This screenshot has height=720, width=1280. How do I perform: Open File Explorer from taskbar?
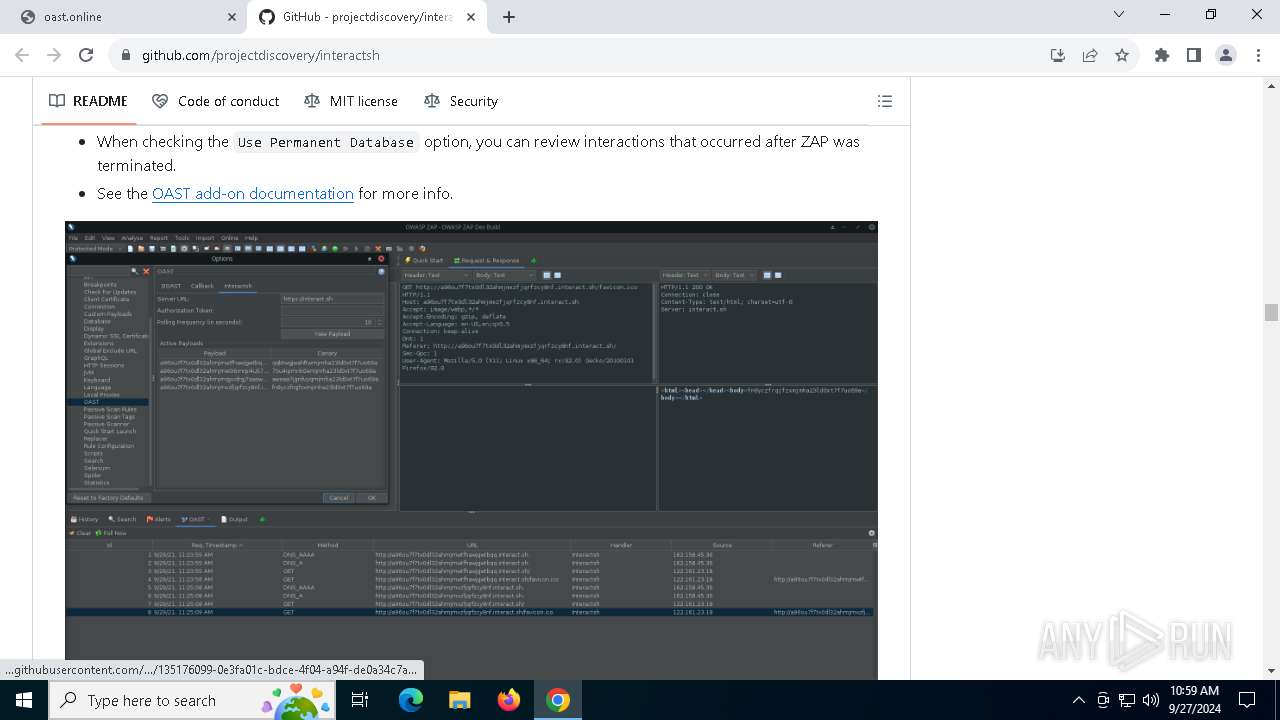tap(459, 700)
